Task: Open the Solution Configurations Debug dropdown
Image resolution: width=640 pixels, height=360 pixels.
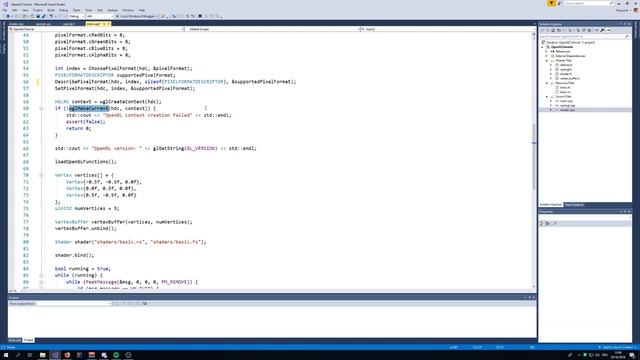Action: pos(77,16)
